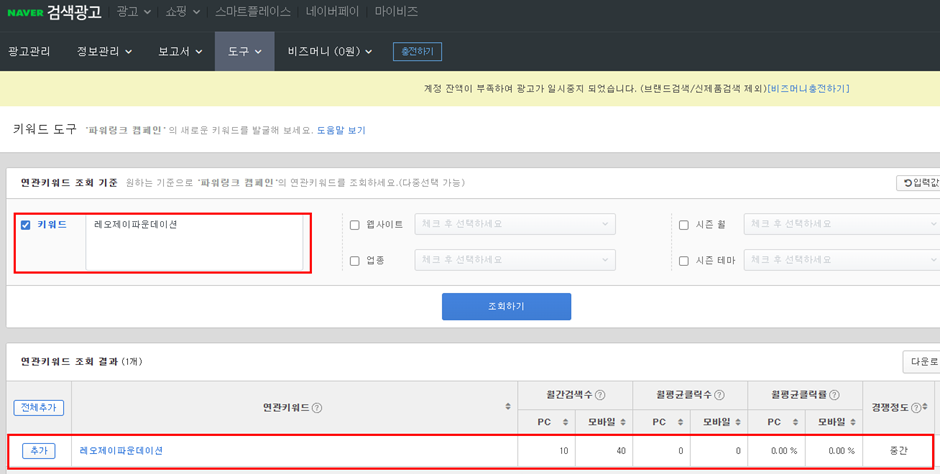
Task: Click the keyword input text area
Action: (x=194, y=243)
